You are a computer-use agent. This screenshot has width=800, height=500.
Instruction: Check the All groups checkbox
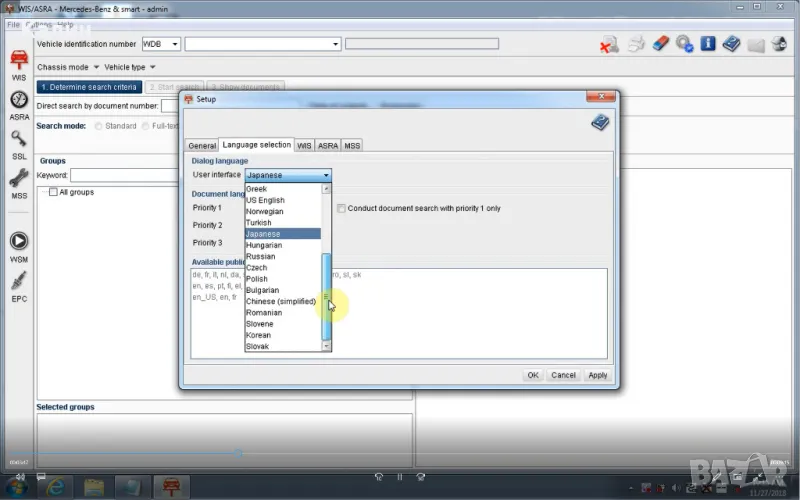(54, 192)
